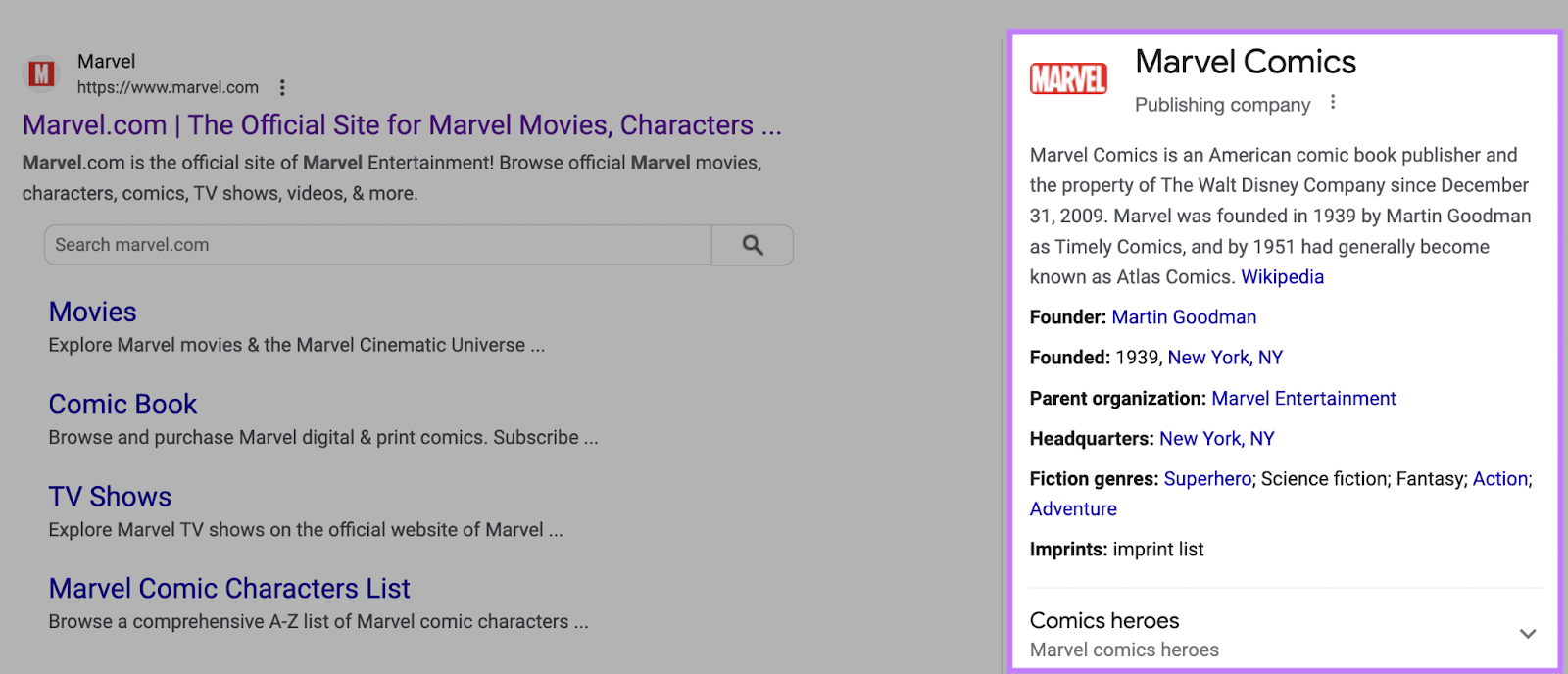Click founder Martin Goodman link
Viewport: 1568px width, 674px height.
click(1184, 317)
